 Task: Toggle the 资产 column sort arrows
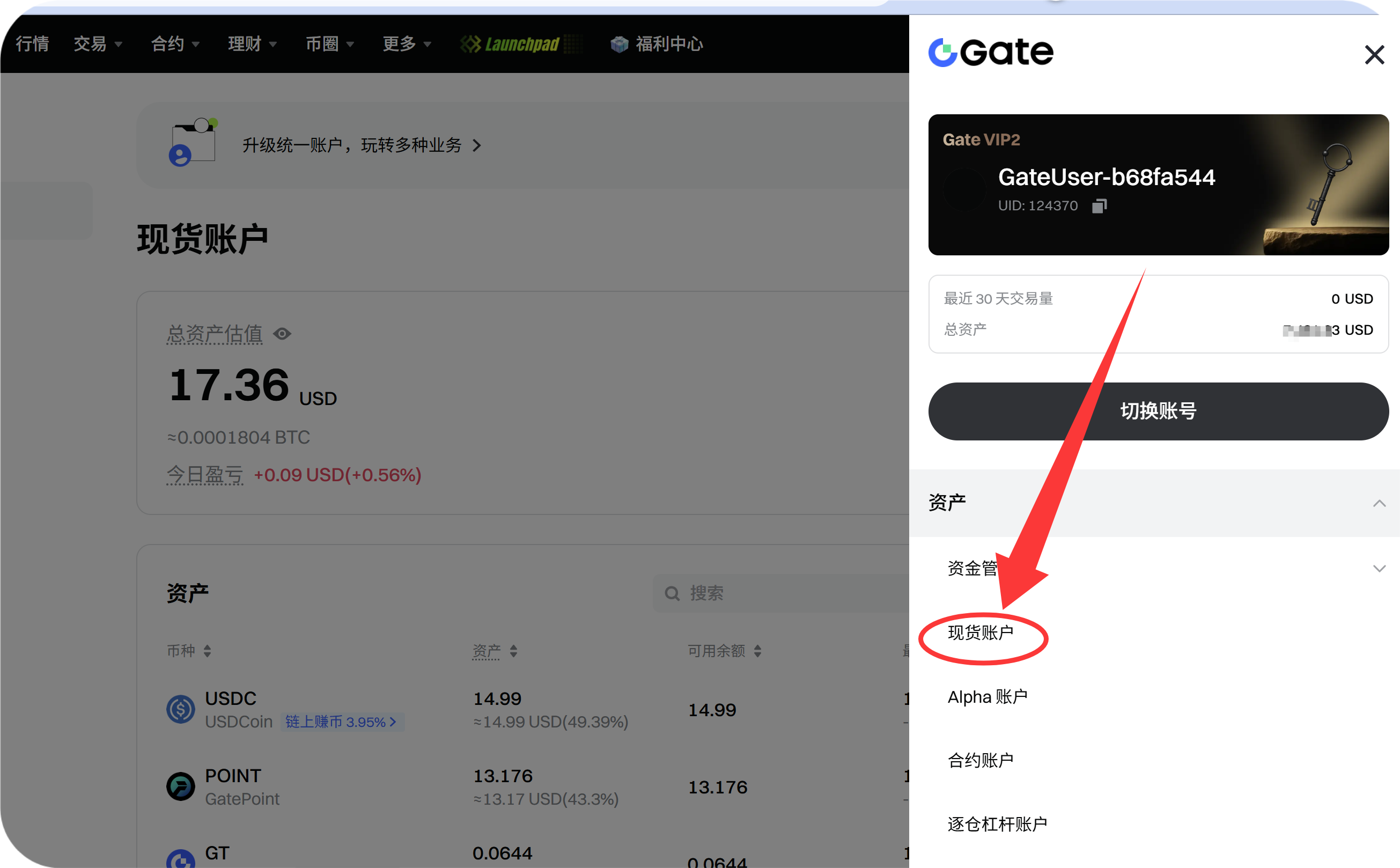514,650
